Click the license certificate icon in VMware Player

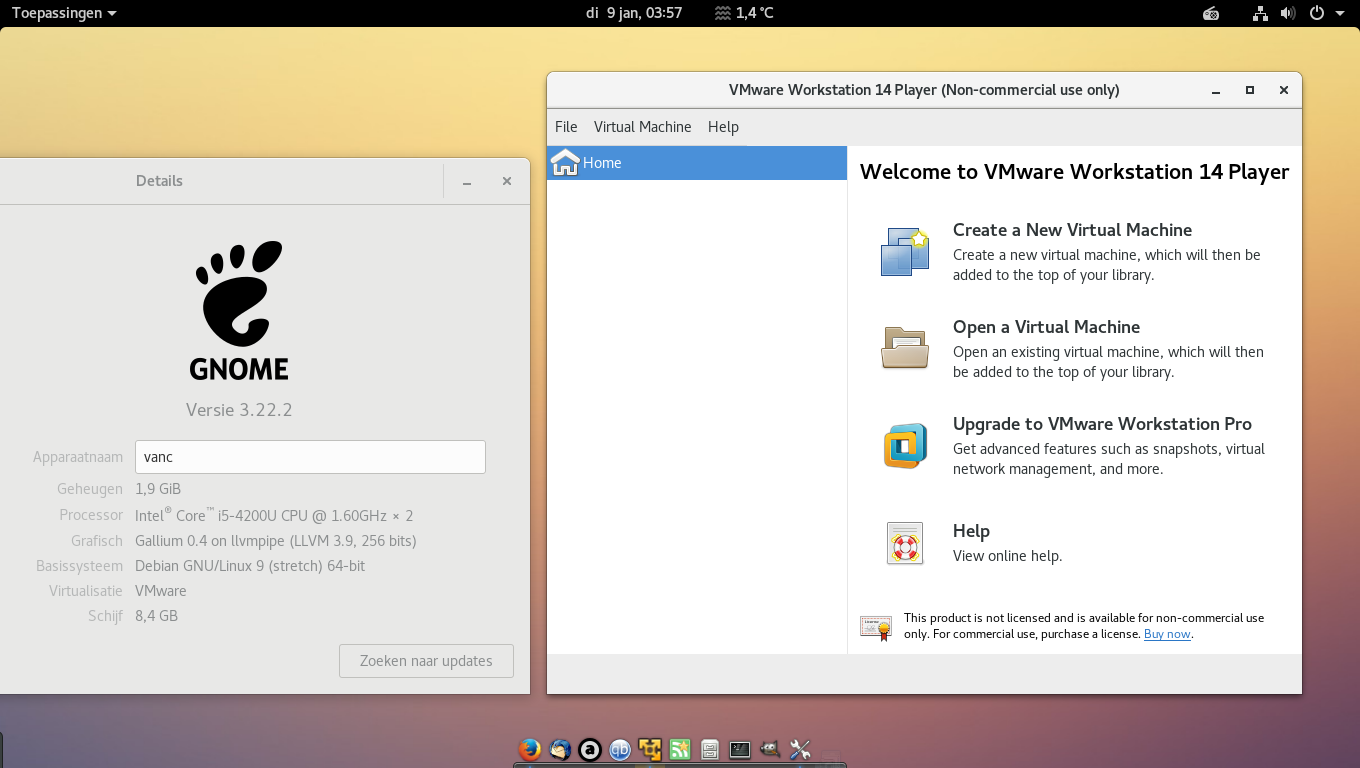pos(876,627)
